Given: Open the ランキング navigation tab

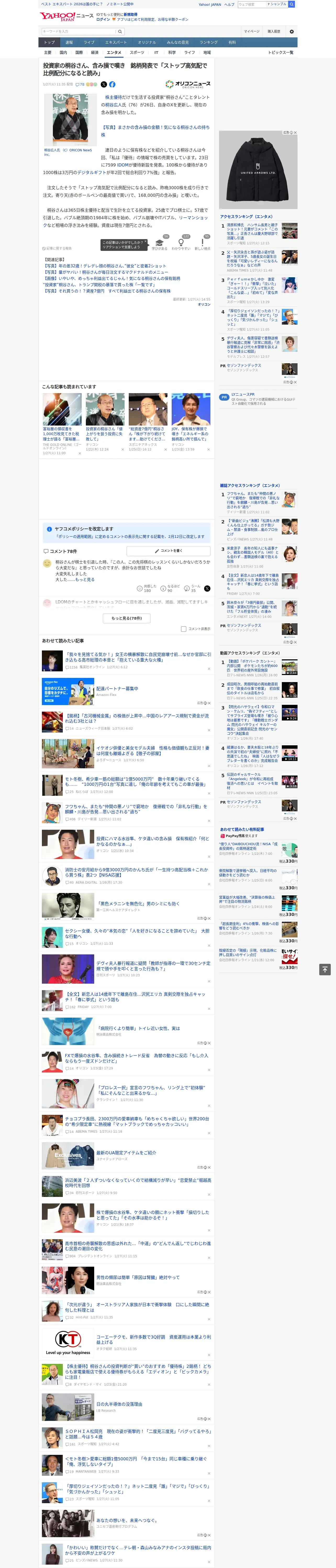Looking at the screenshot, I should (209, 43).
